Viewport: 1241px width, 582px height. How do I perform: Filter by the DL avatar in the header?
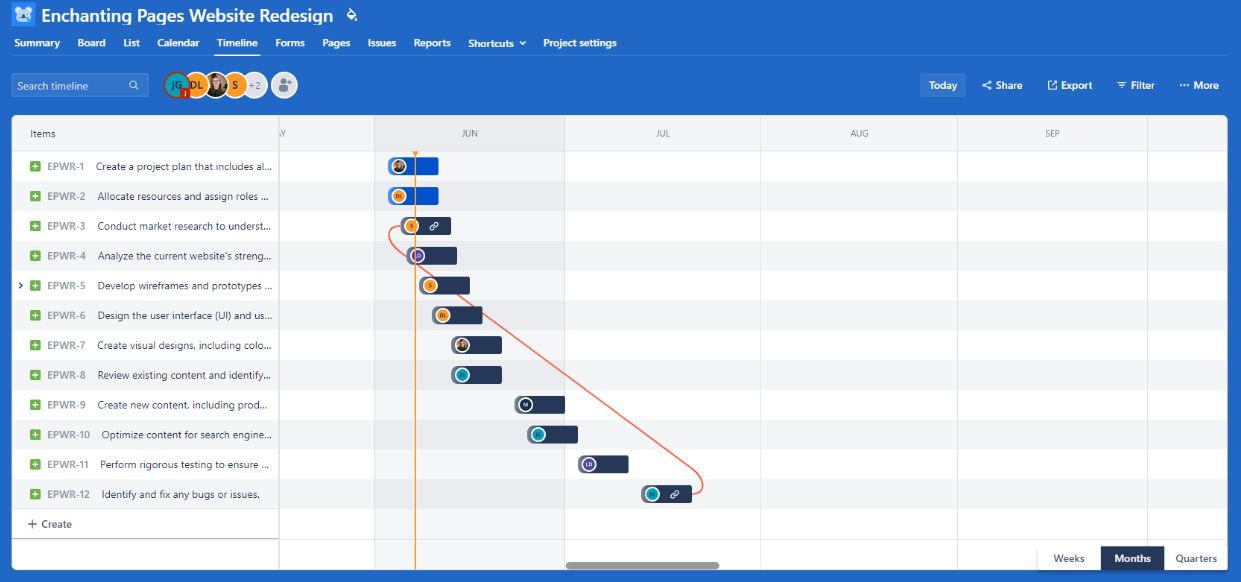pos(197,86)
